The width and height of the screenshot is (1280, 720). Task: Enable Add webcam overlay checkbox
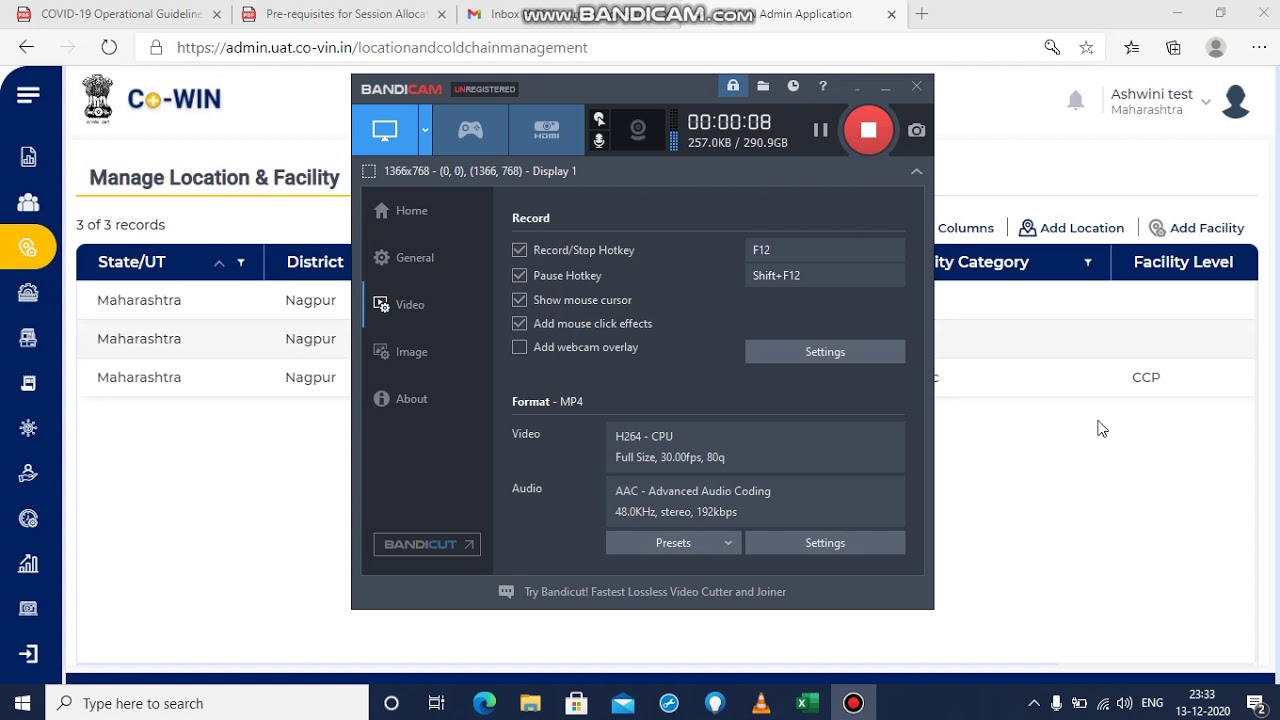pos(519,347)
